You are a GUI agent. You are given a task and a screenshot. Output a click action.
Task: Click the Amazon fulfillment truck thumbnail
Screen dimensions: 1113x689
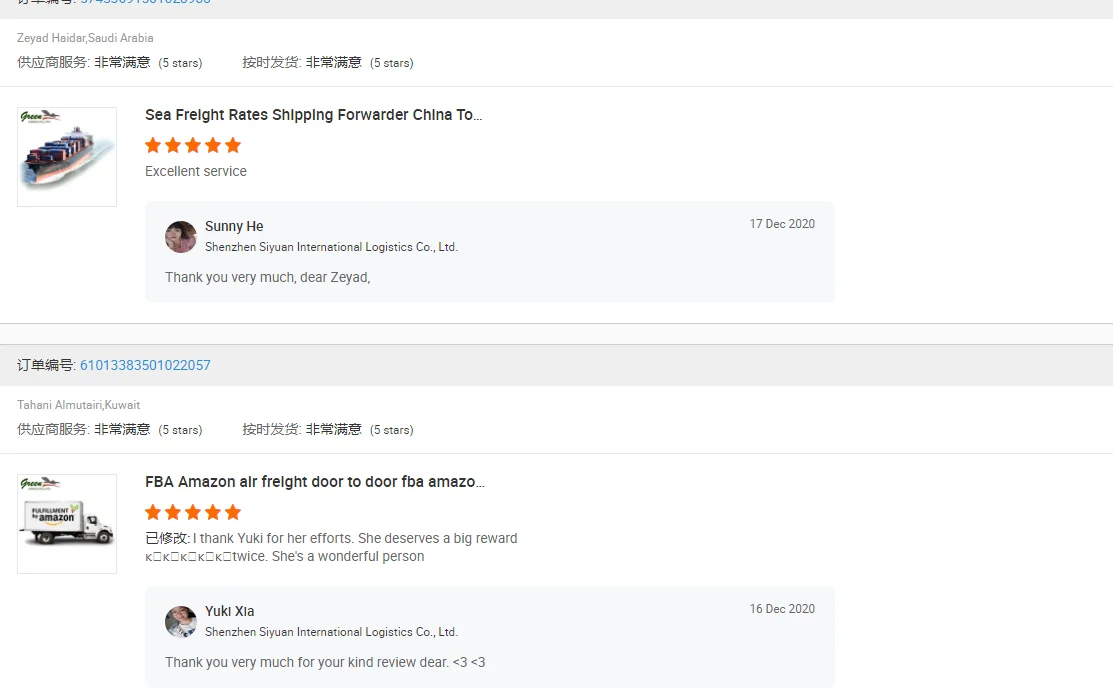(67, 523)
